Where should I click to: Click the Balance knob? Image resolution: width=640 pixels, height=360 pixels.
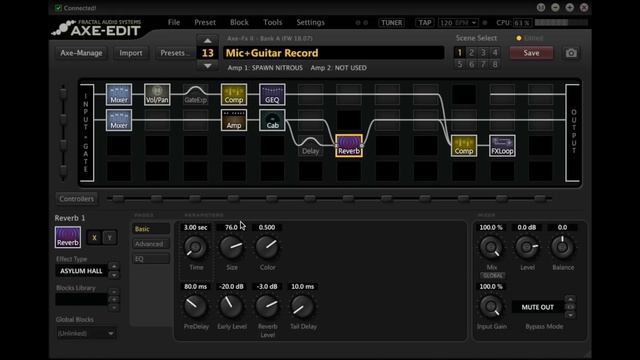tap(562, 248)
